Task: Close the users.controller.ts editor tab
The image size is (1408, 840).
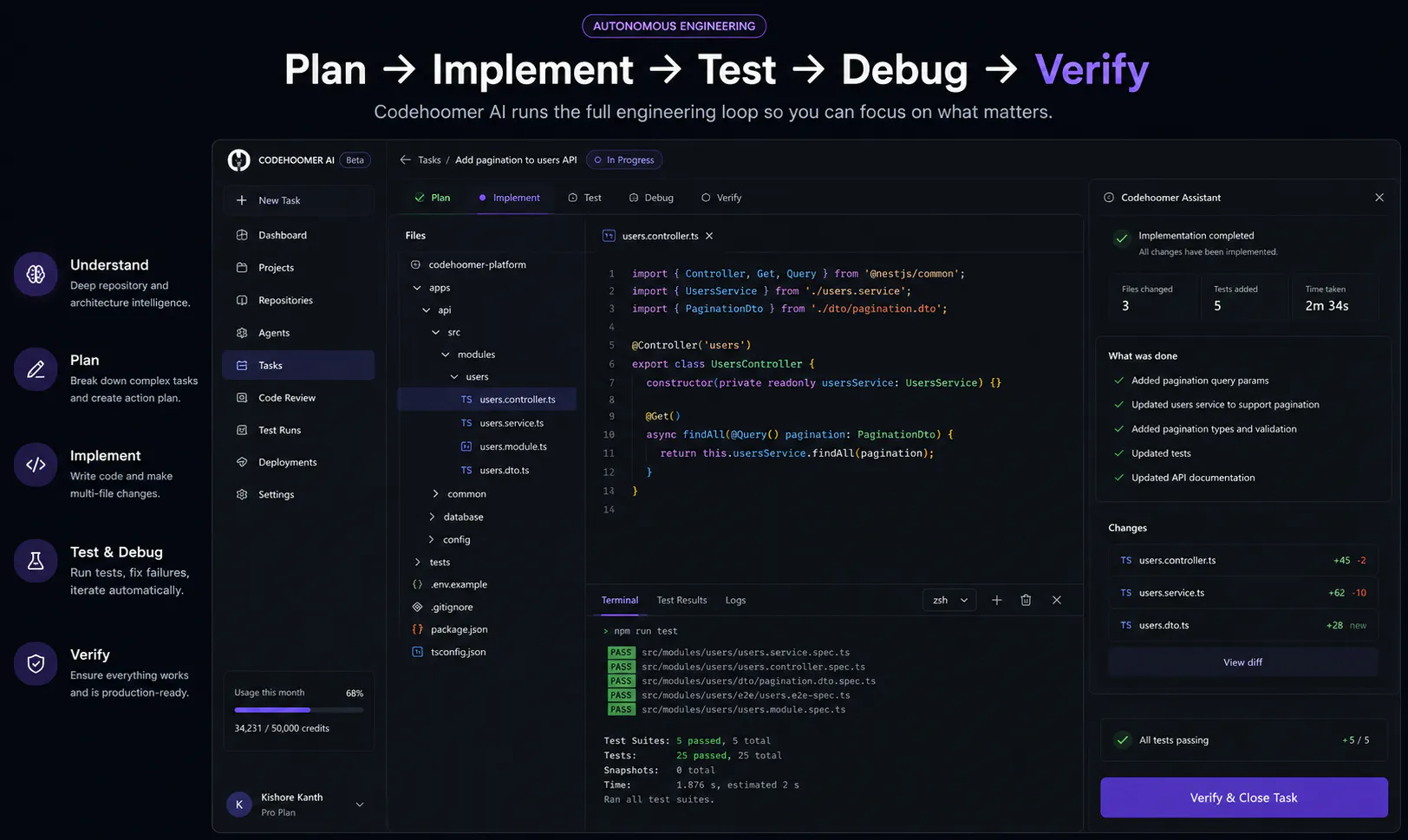Action: (709, 236)
